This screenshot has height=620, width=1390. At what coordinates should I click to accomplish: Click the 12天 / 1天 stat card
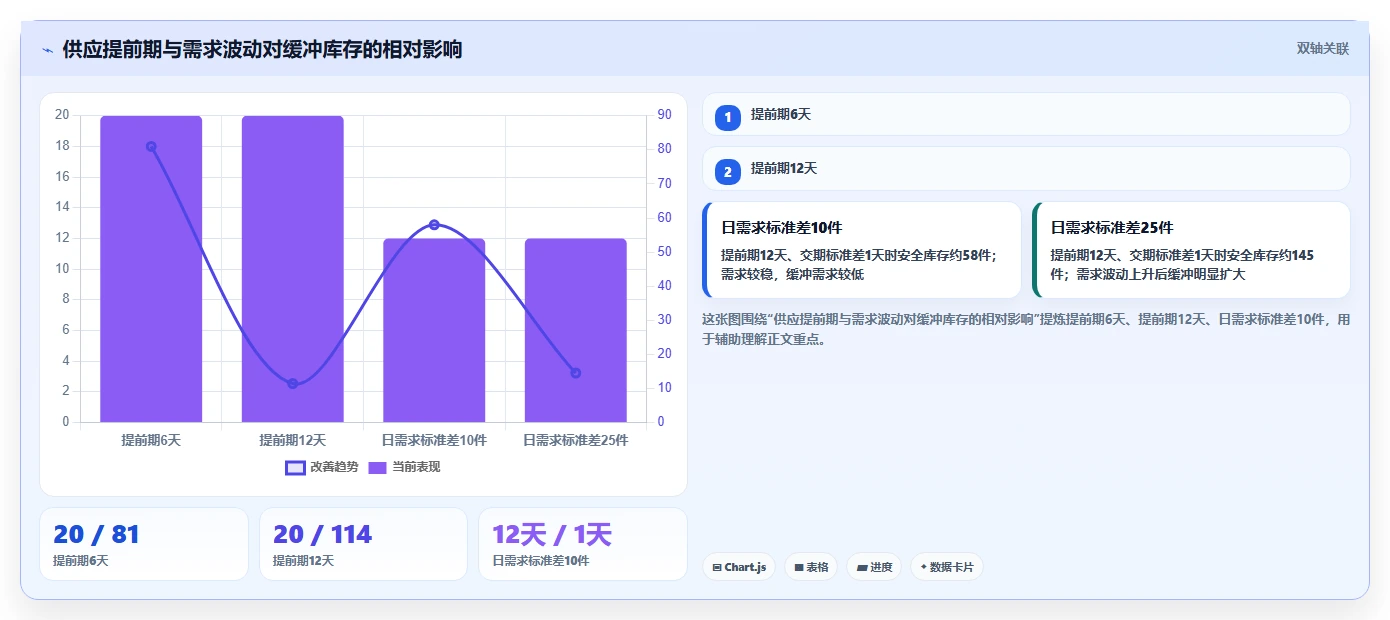[583, 544]
